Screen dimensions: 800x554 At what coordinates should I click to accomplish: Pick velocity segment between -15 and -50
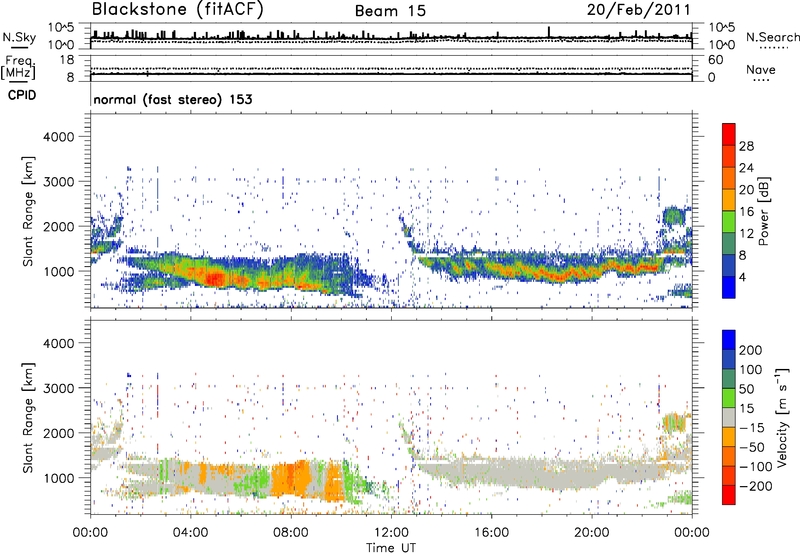tap(729, 437)
